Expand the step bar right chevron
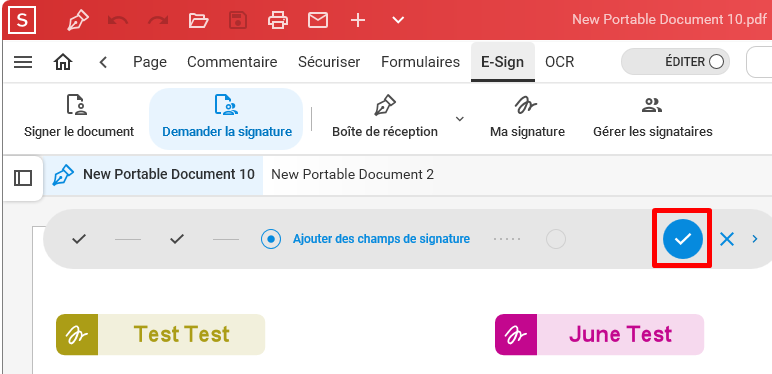 [x=755, y=239]
